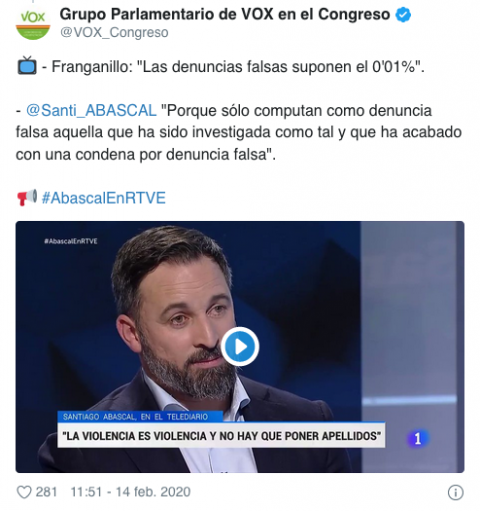Open the #AbascalEnRTVE hashtag link

pyautogui.click(x=103, y=198)
